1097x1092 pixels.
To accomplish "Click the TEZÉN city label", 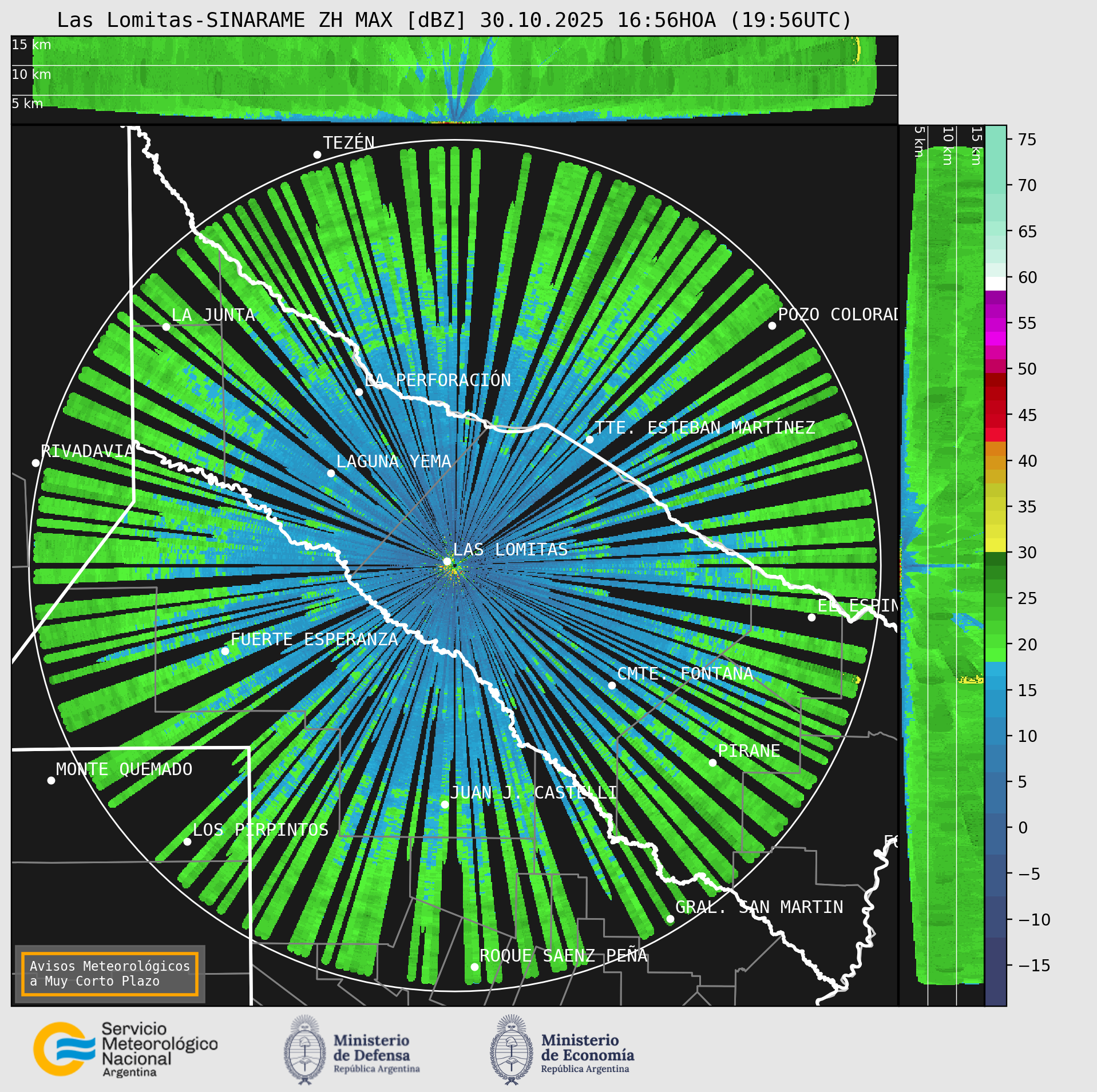I will pos(348,142).
